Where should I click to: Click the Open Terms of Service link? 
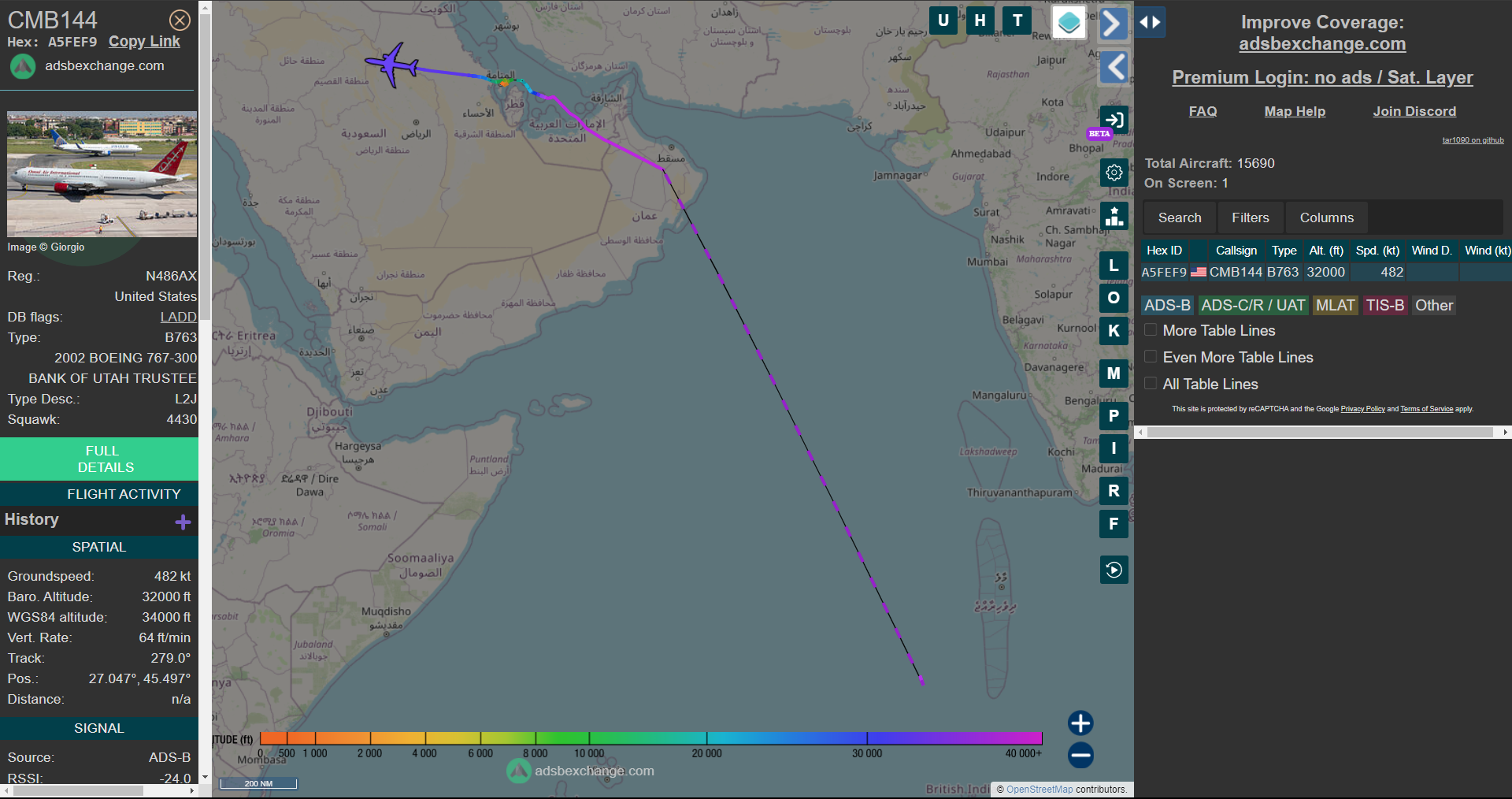pos(1426,409)
